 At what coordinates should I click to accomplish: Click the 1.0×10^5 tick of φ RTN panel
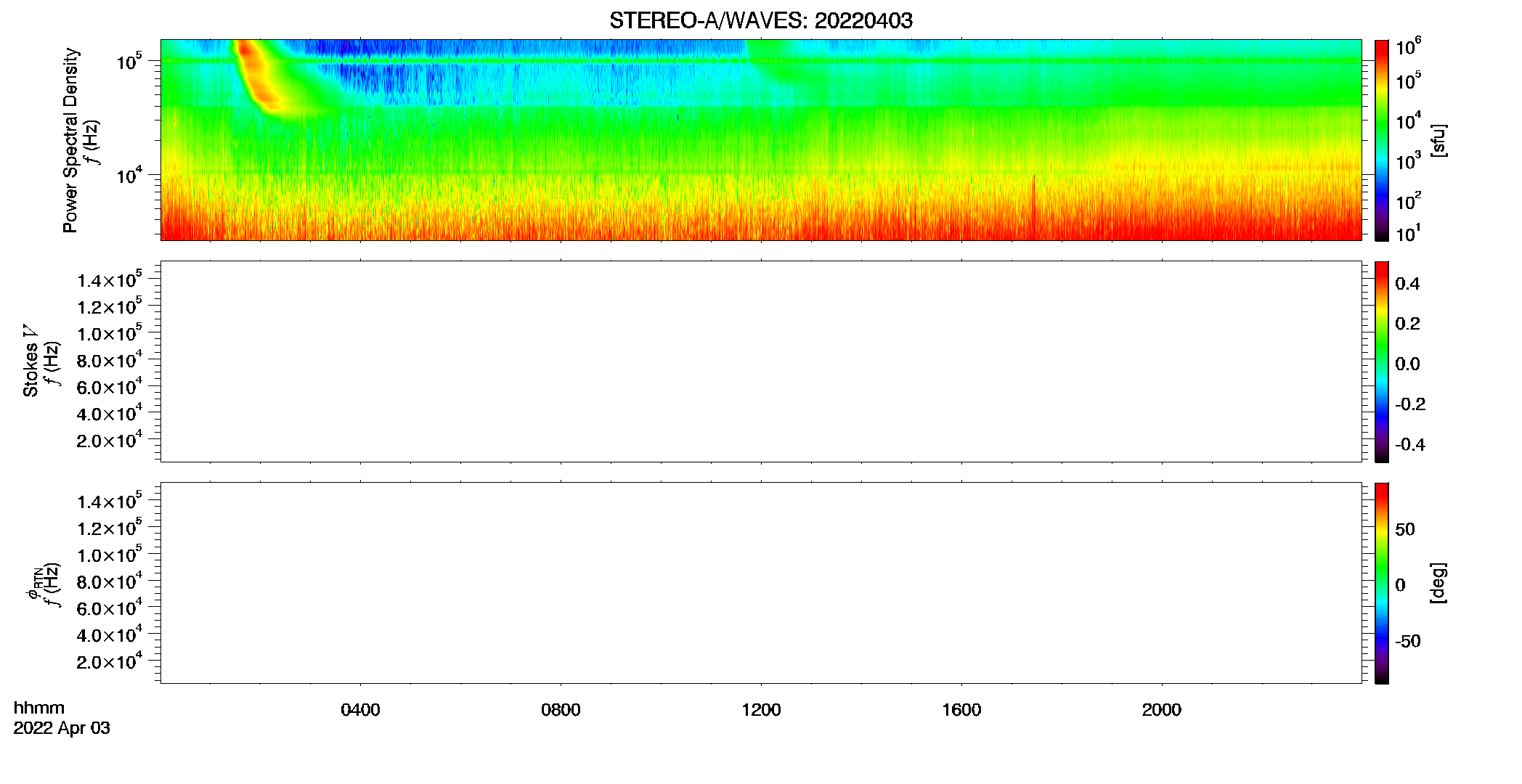110,555
